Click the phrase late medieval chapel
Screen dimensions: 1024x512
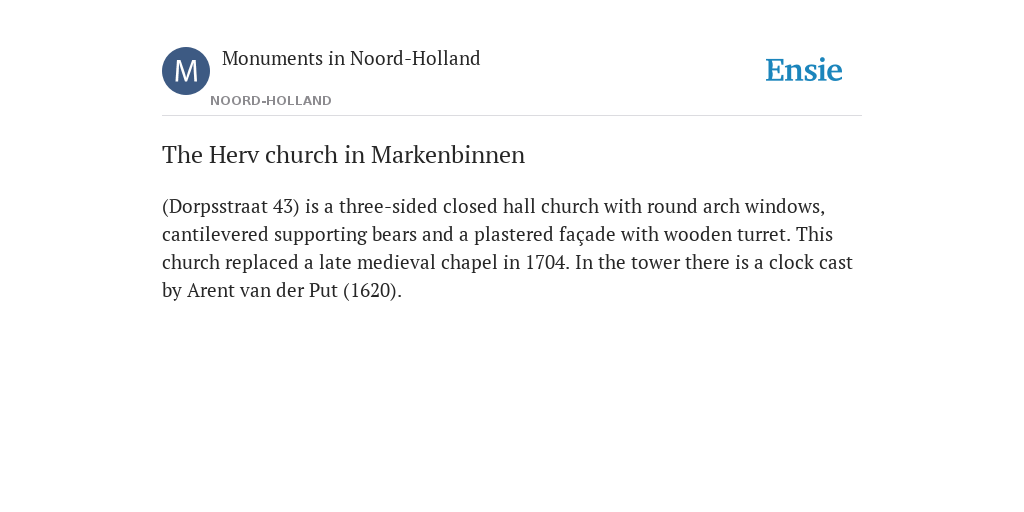point(408,263)
